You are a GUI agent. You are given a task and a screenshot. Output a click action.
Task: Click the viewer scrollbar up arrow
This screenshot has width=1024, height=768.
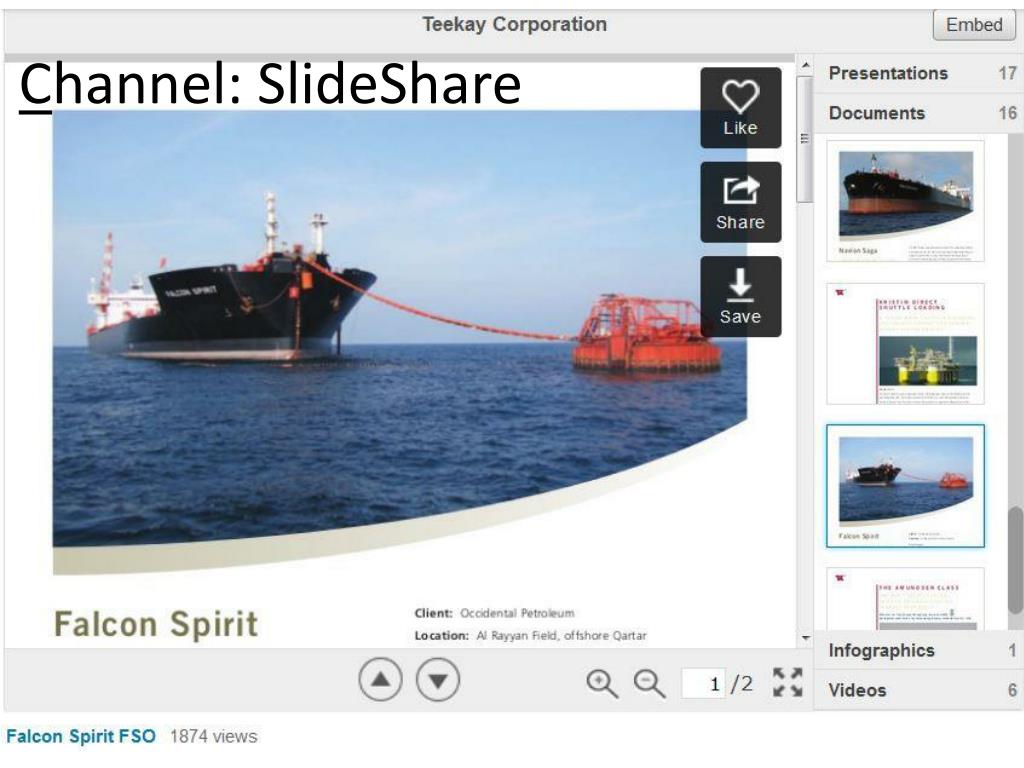click(x=806, y=65)
